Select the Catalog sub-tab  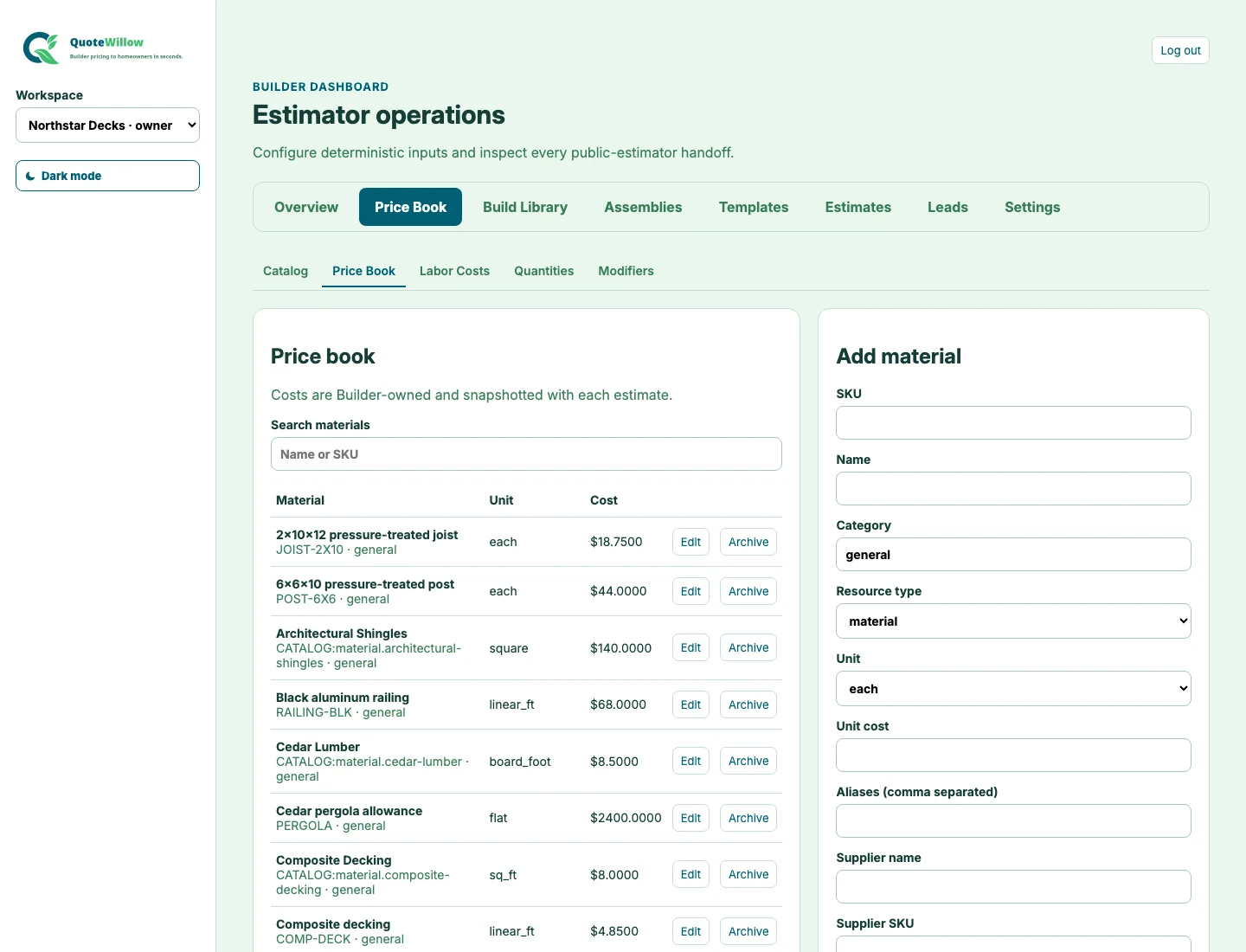tap(286, 271)
